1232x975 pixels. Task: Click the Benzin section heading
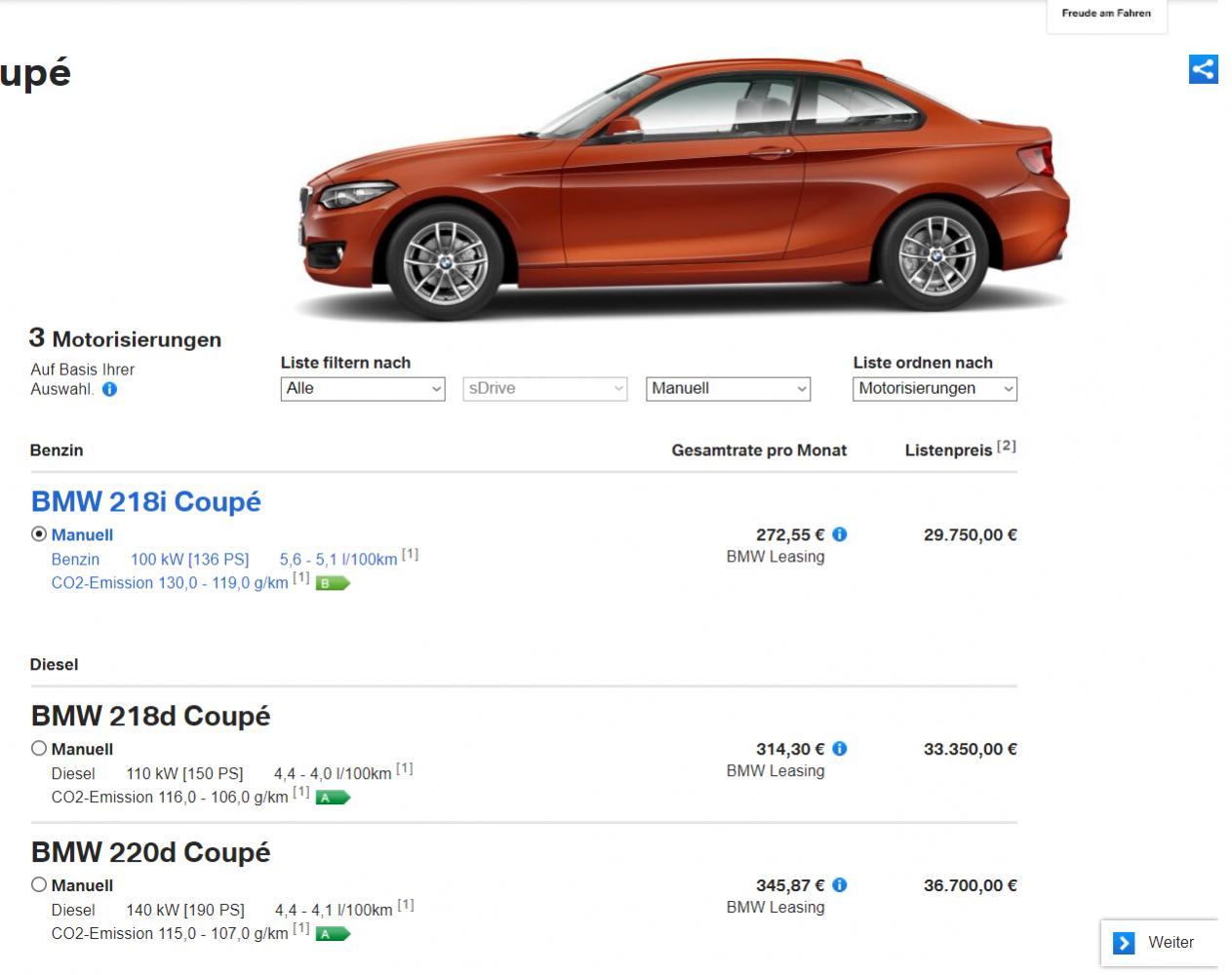pyautogui.click(x=57, y=450)
